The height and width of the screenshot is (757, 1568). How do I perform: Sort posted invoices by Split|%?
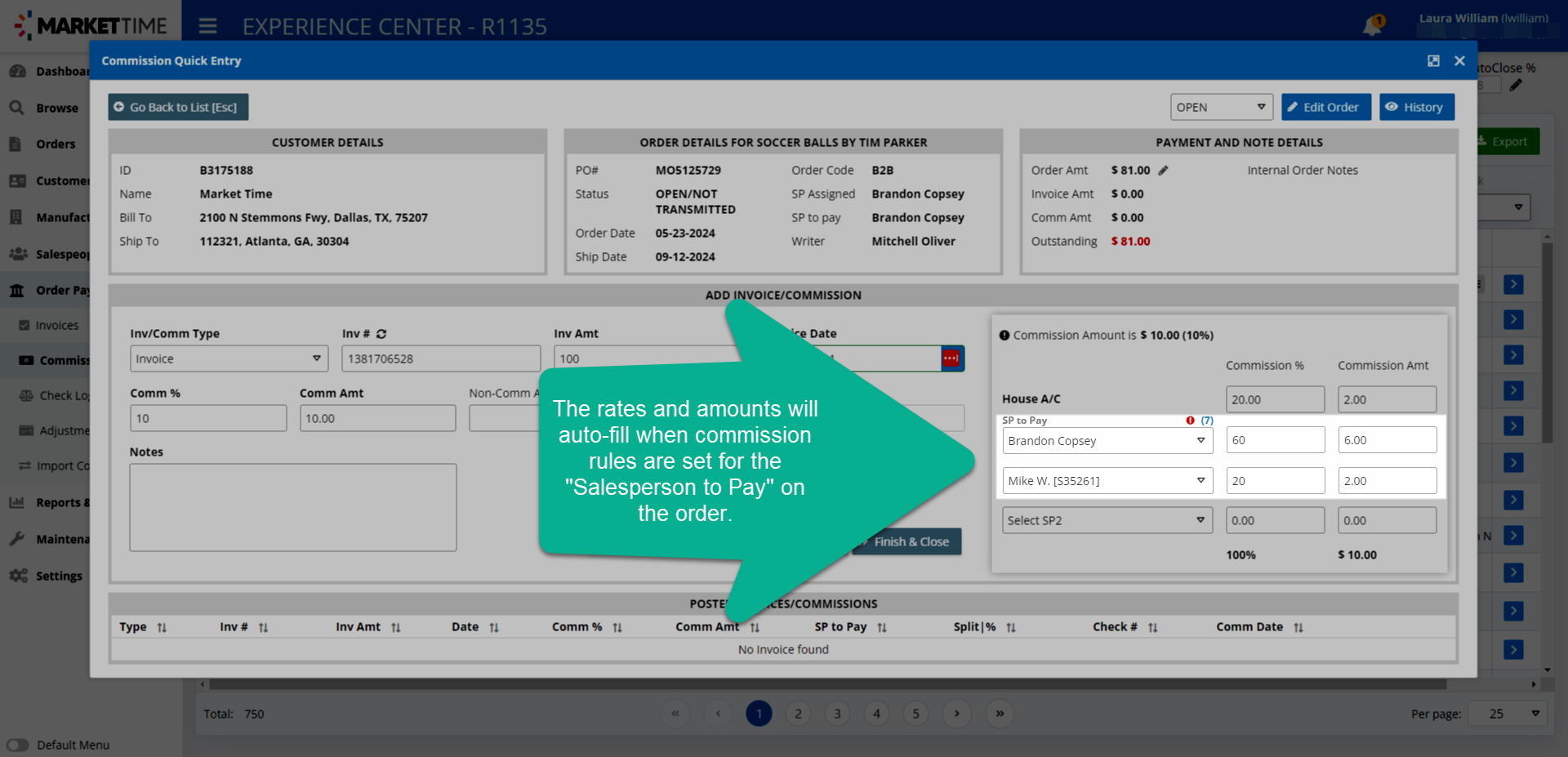tap(1011, 628)
